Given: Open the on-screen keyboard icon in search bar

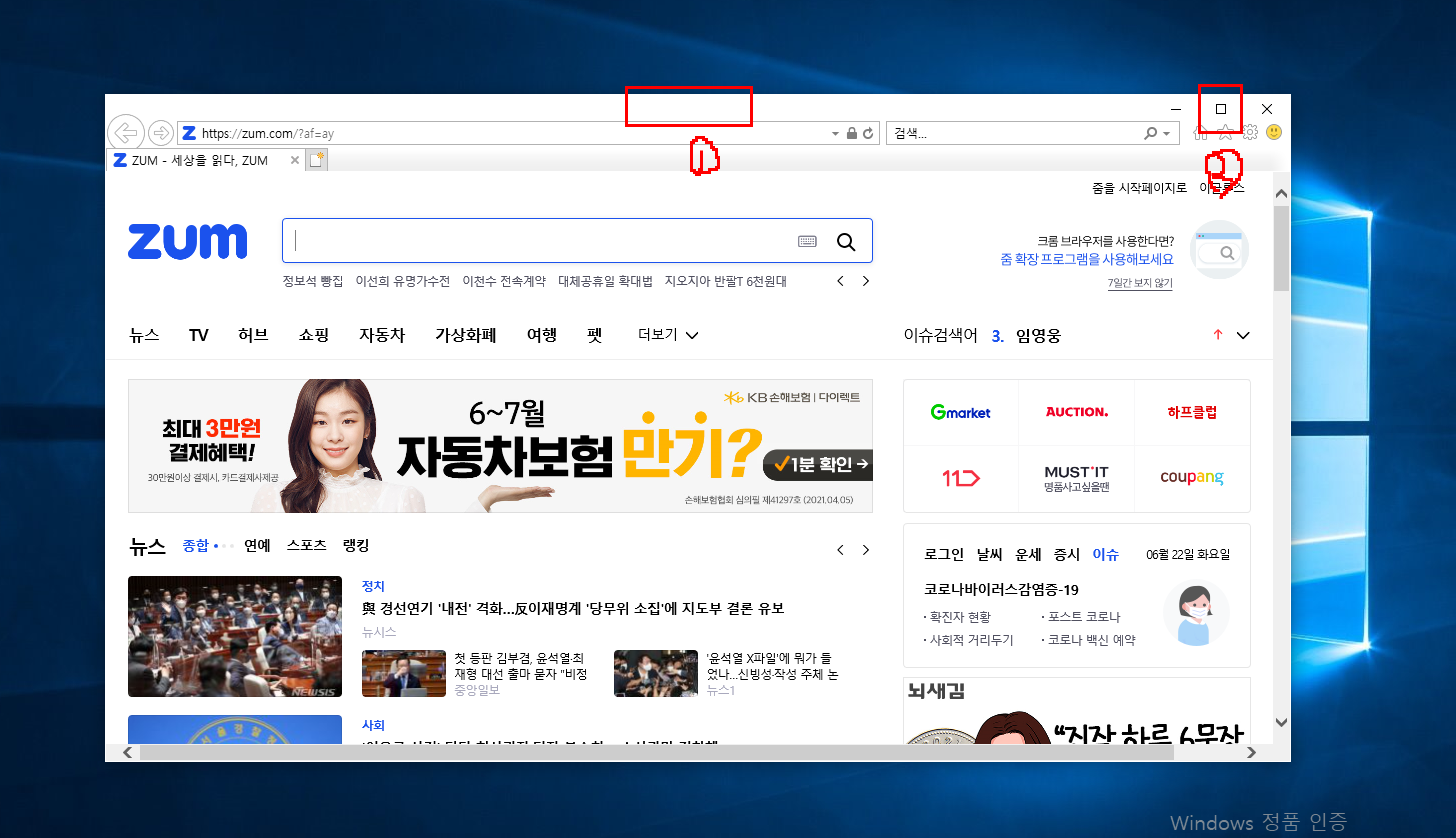Looking at the screenshot, I should coord(808,241).
